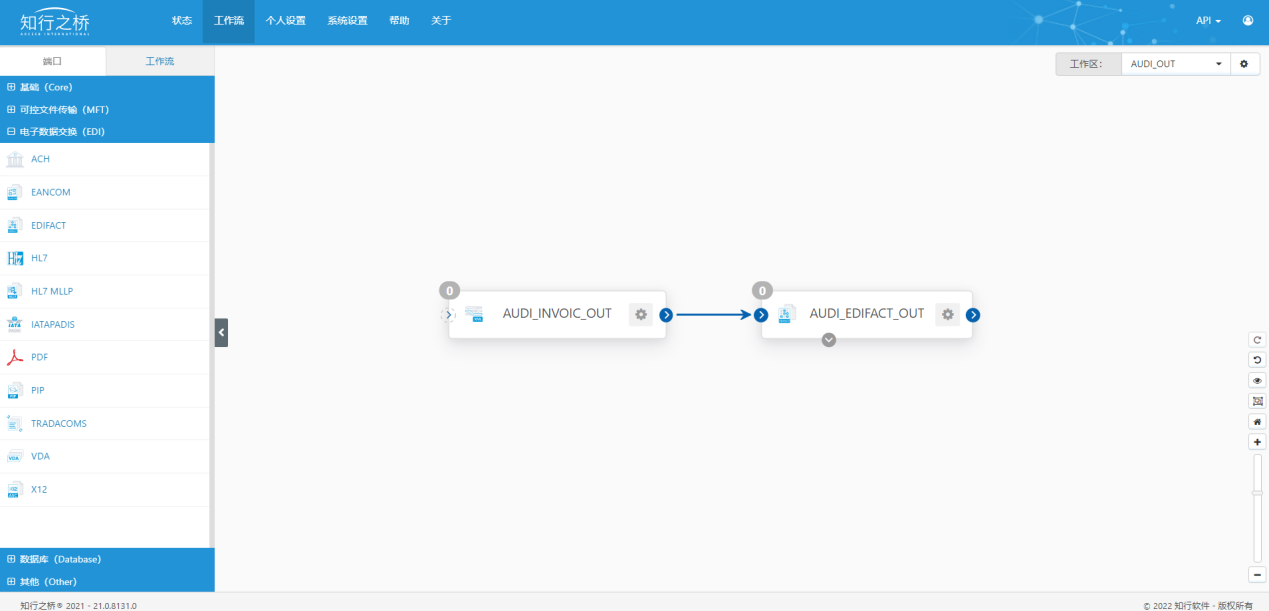Click the home reset view button
1269x611 pixels.
click(x=1258, y=421)
